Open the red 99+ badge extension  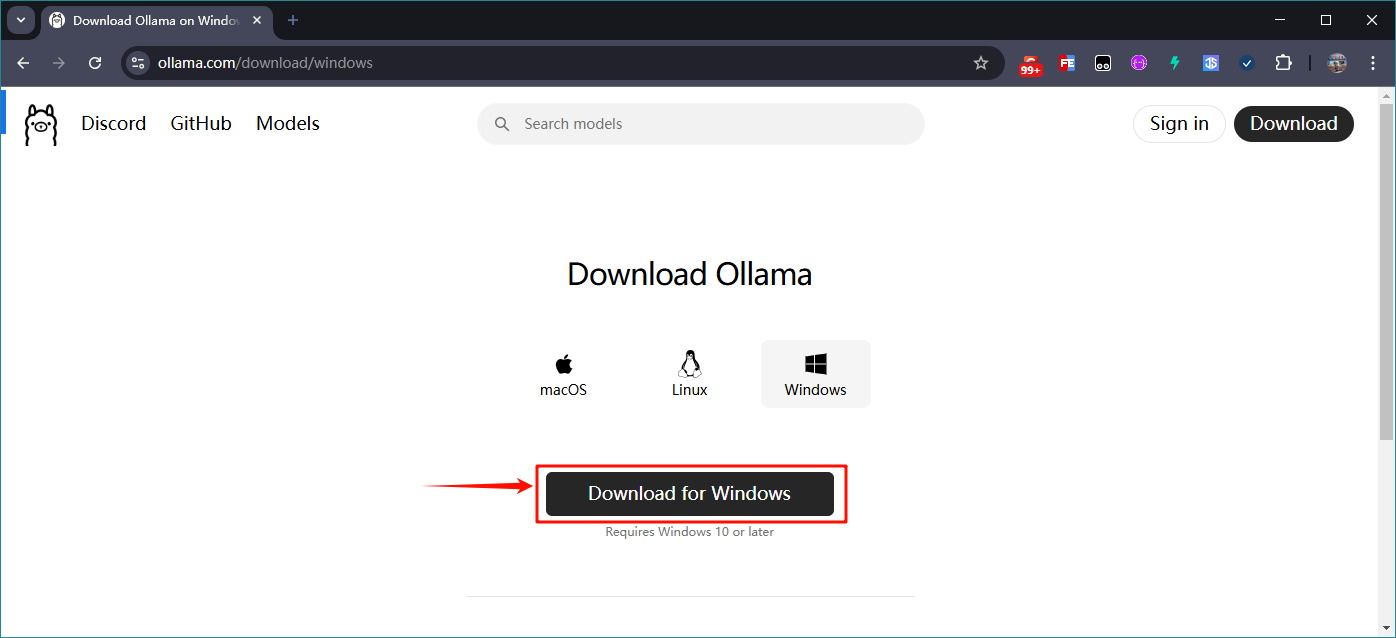point(1030,62)
